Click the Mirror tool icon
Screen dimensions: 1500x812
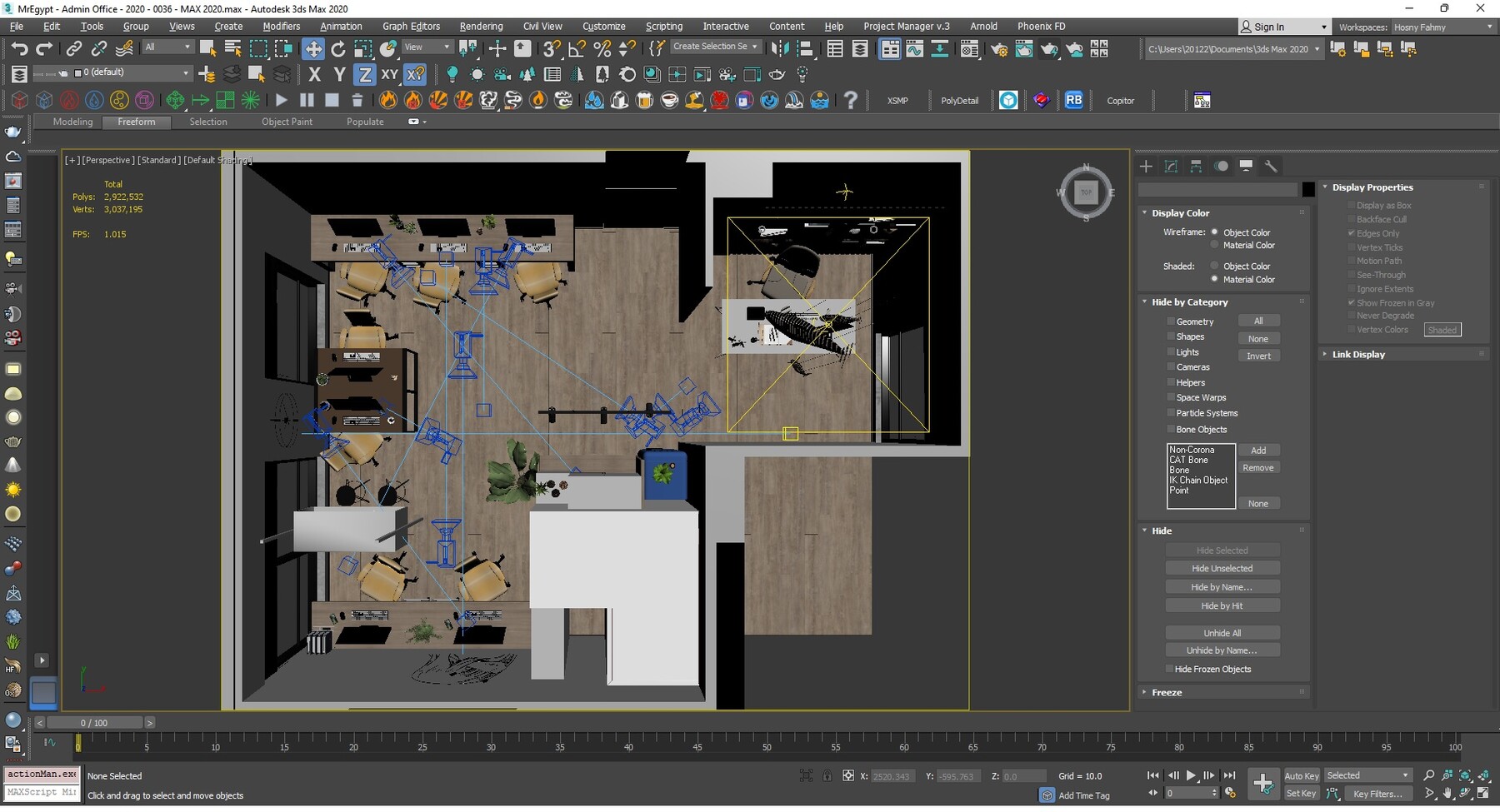[780, 48]
